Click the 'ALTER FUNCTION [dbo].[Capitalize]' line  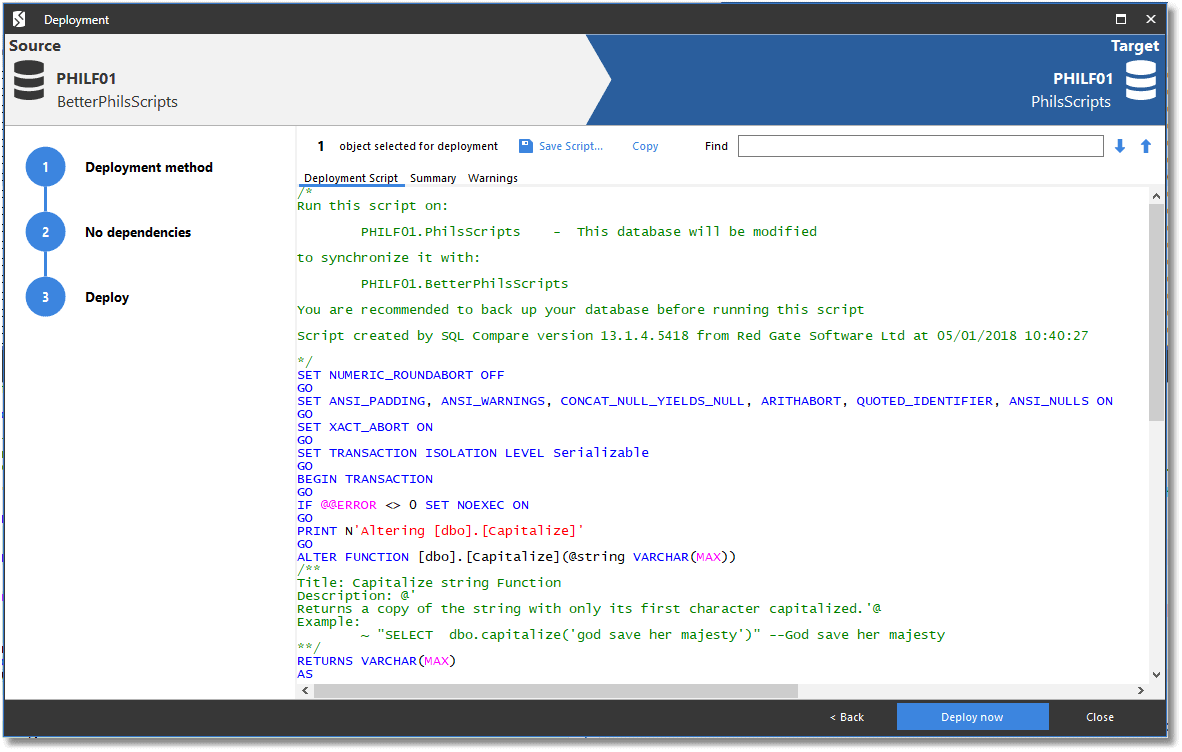[516, 557]
